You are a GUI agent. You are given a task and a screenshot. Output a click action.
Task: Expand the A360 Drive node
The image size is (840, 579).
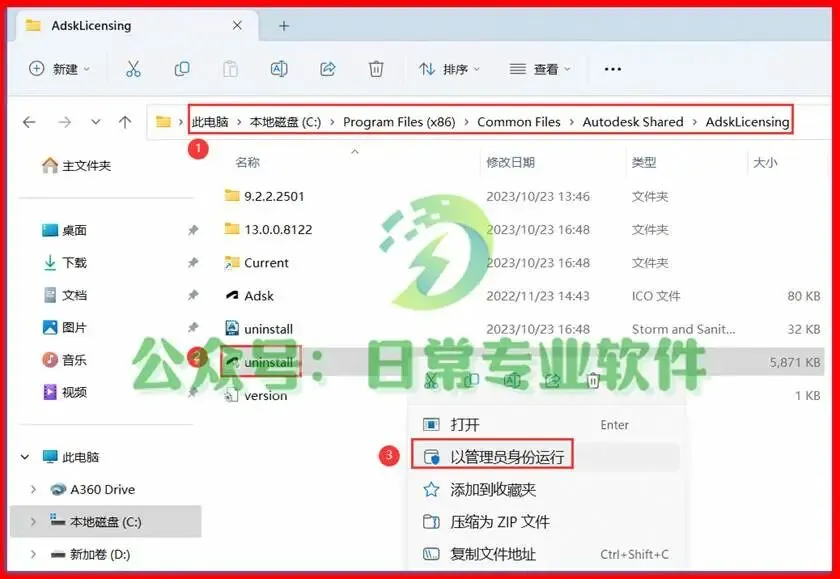[x=33, y=489]
